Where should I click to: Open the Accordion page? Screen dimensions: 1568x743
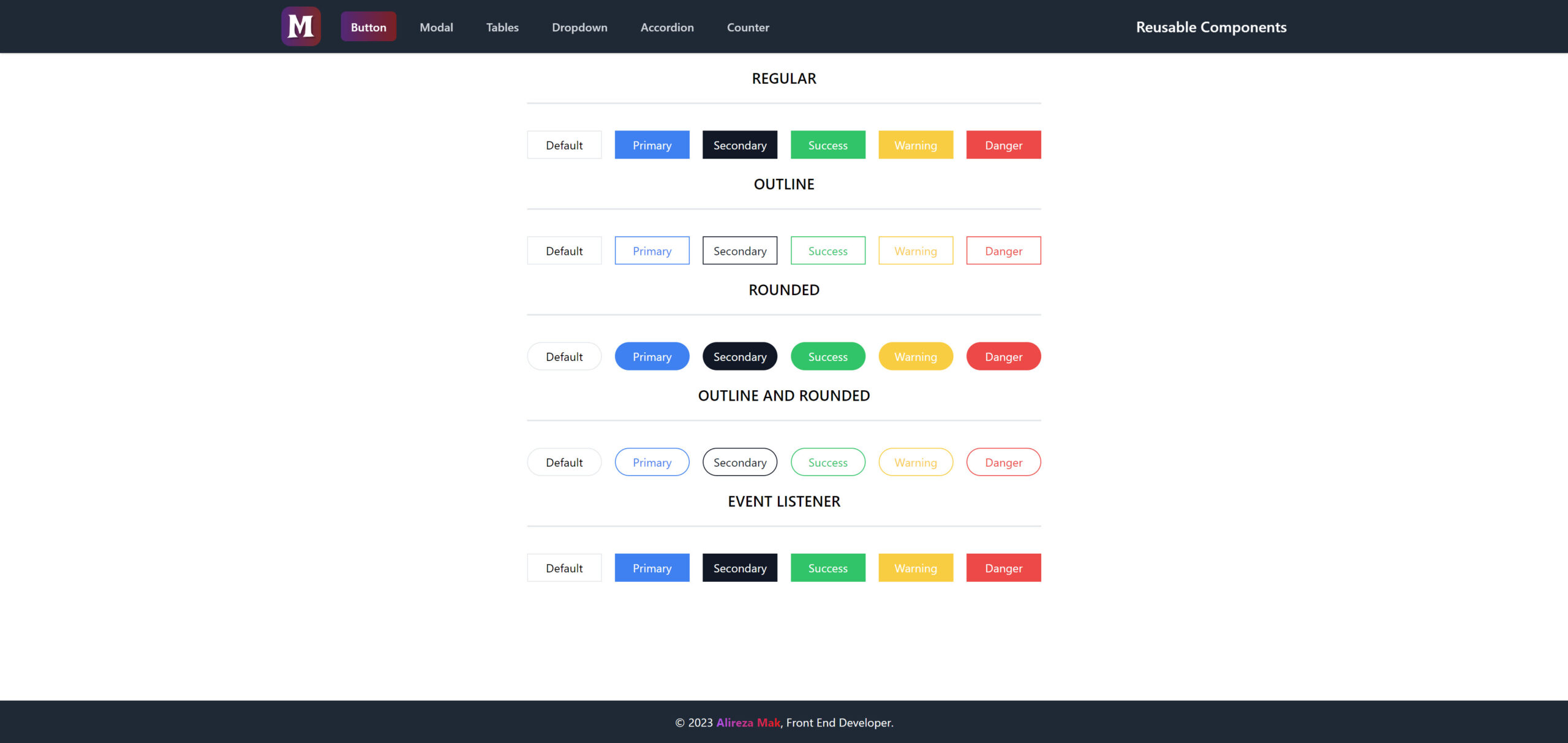tap(667, 27)
